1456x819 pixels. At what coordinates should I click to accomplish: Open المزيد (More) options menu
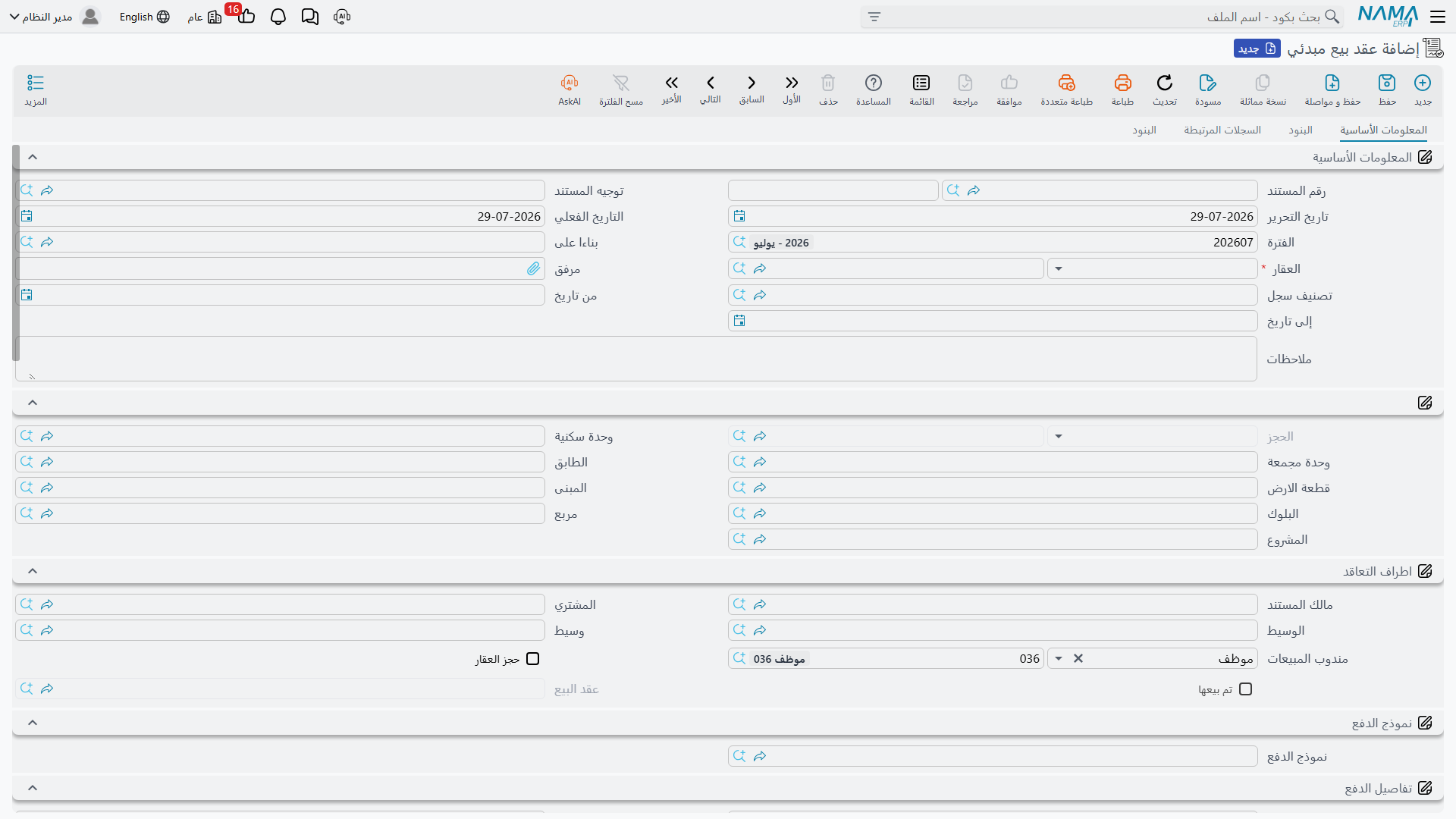(x=36, y=89)
